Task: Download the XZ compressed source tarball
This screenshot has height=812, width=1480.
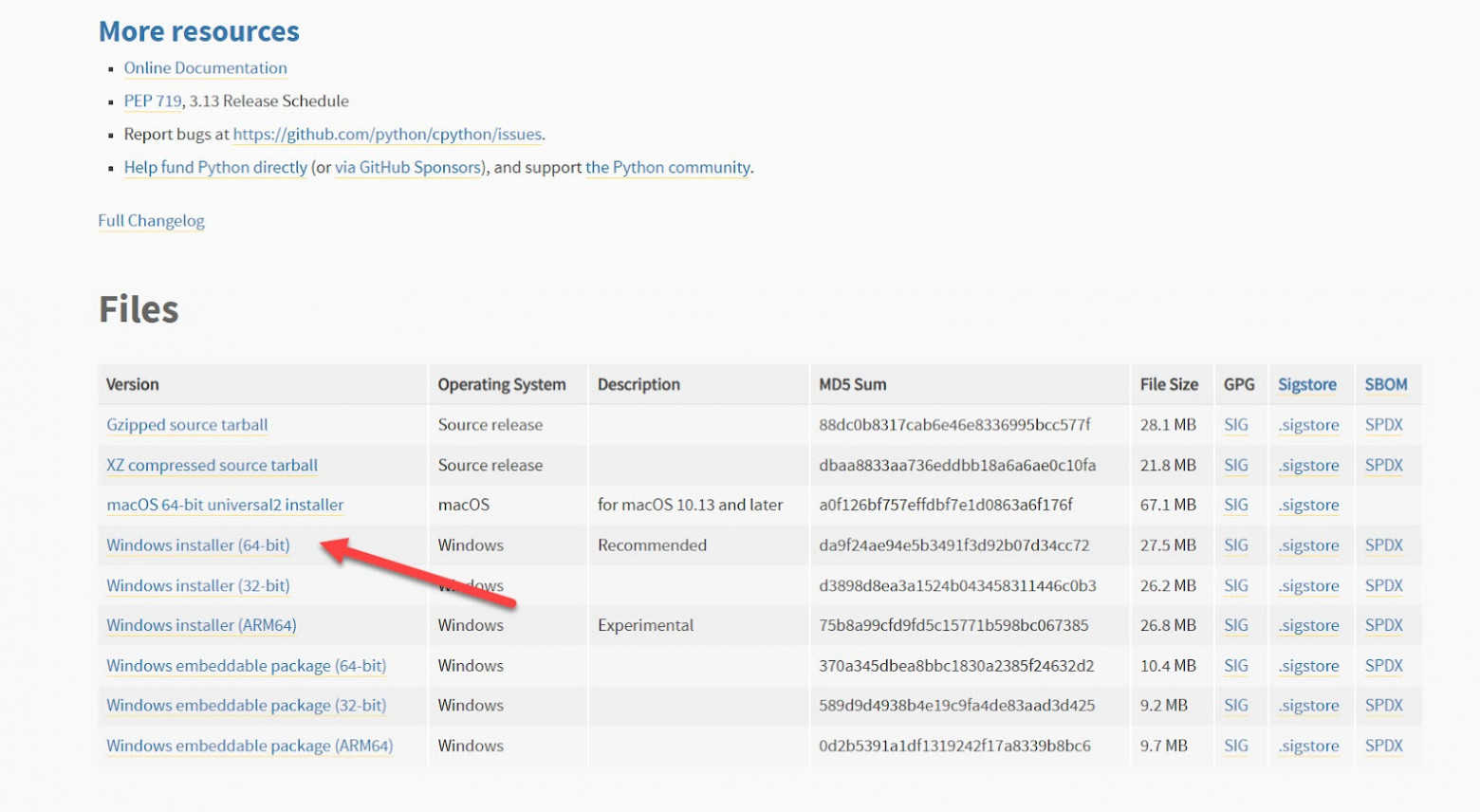Action: click(x=212, y=466)
